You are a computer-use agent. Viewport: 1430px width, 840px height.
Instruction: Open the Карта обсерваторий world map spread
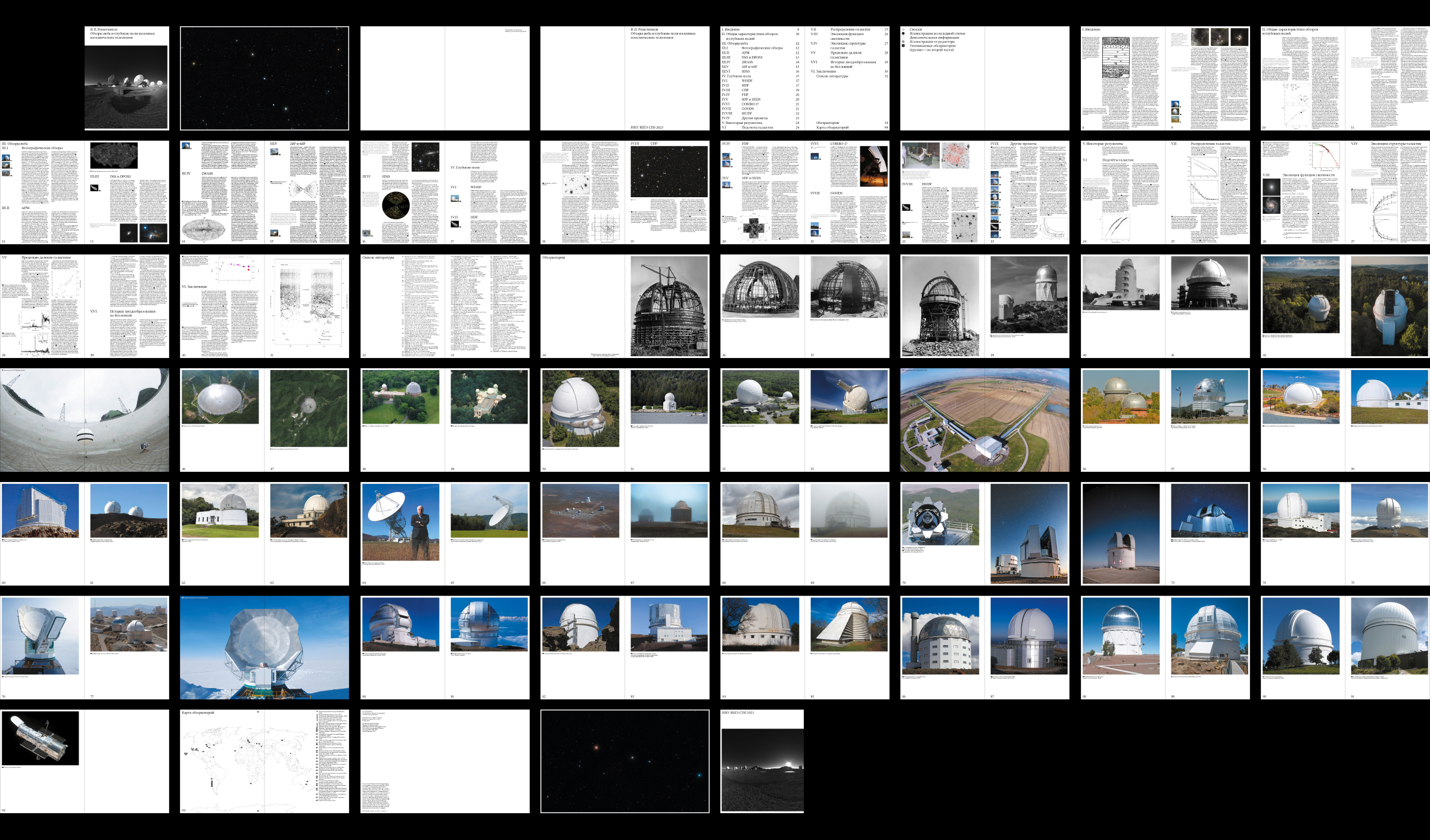pos(265,761)
